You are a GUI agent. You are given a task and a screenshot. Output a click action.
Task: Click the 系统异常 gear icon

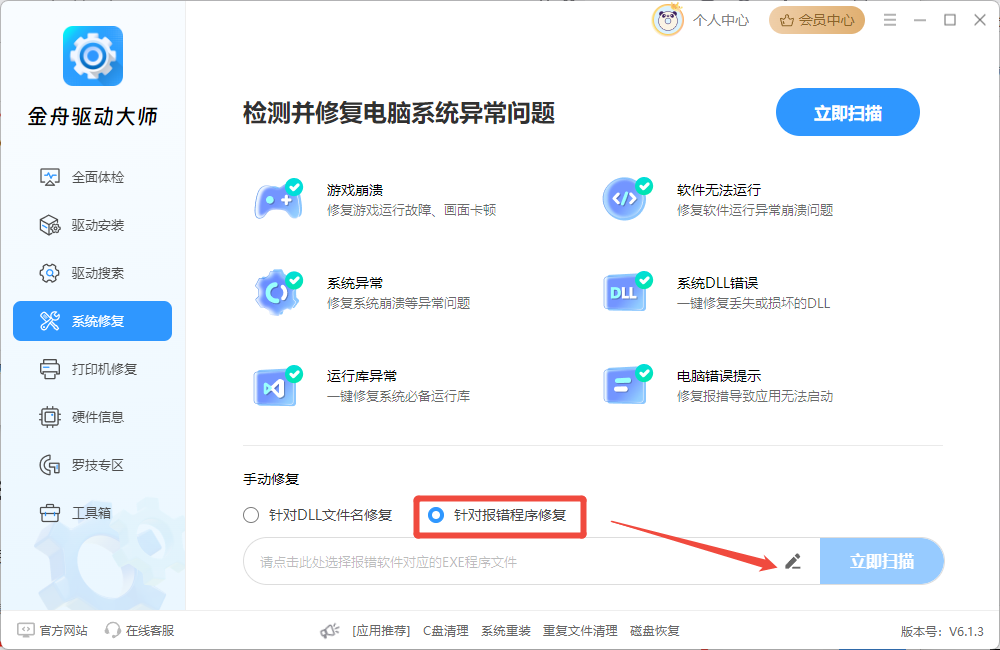tap(279, 292)
